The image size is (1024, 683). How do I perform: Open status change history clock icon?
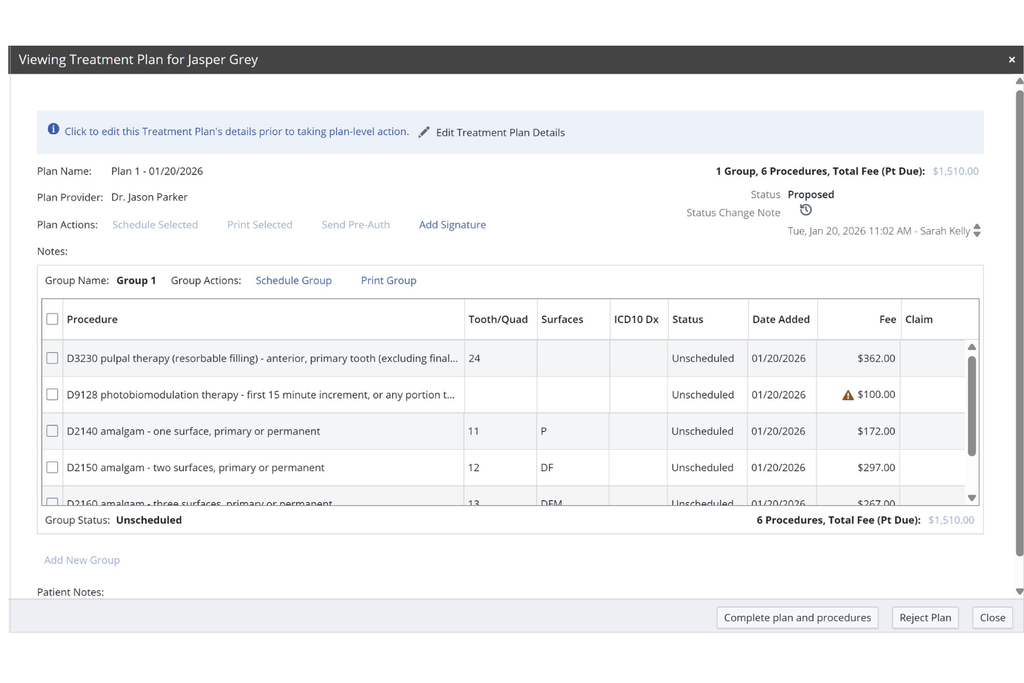(806, 210)
